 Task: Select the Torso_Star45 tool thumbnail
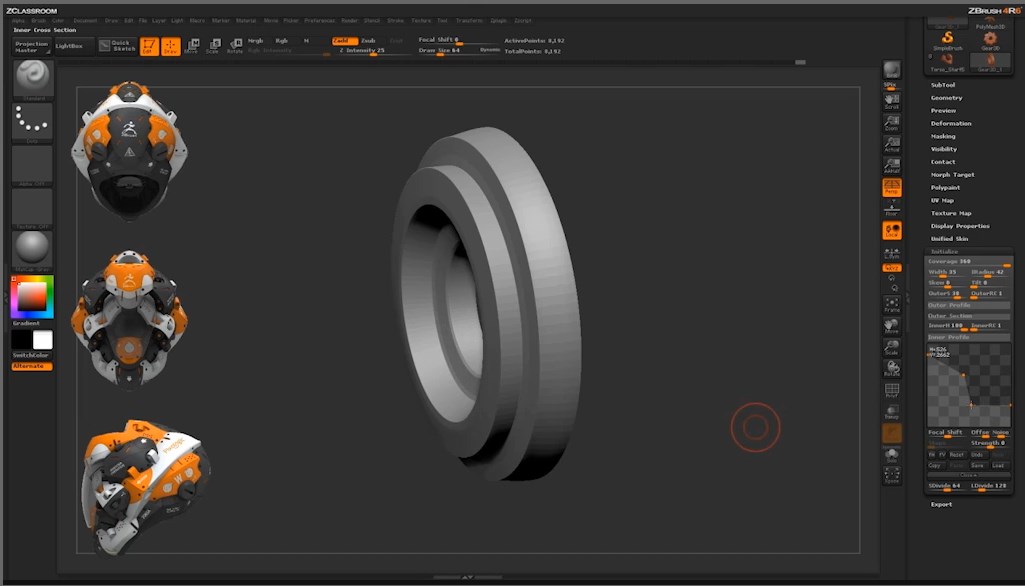947,62
